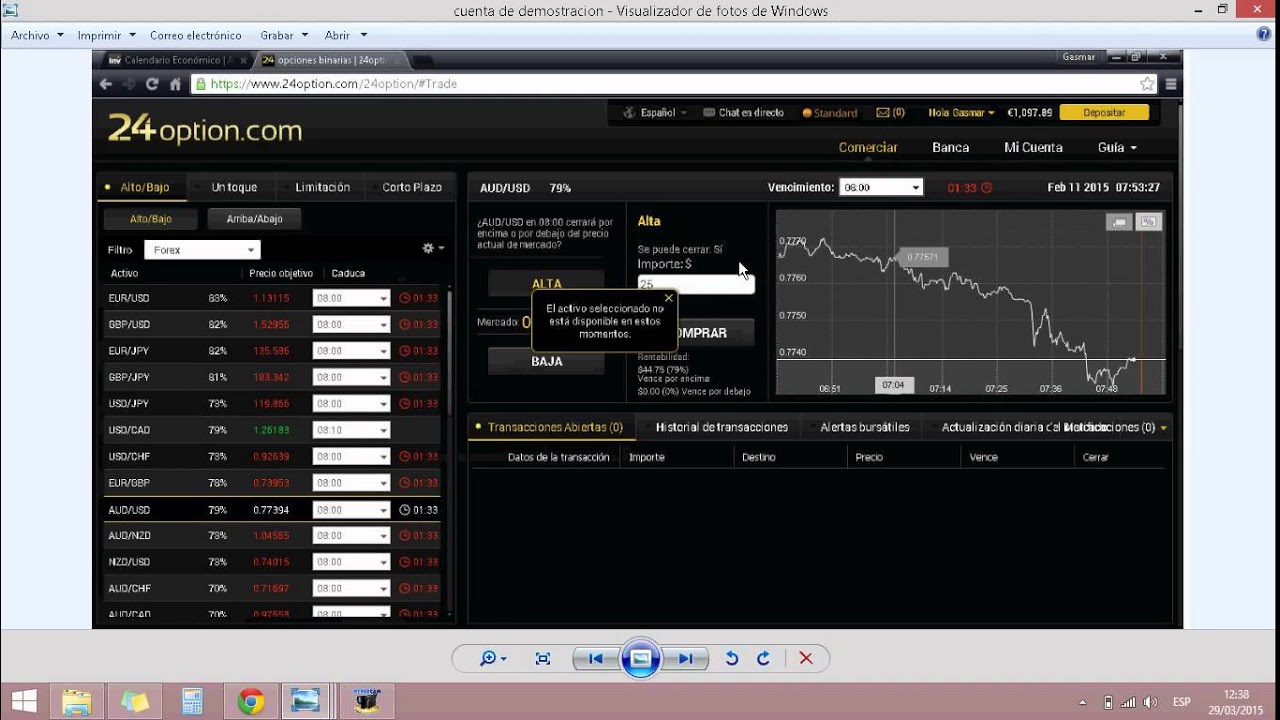
Task: Open the inbox envelope (0)
Action: coord(890,113)
